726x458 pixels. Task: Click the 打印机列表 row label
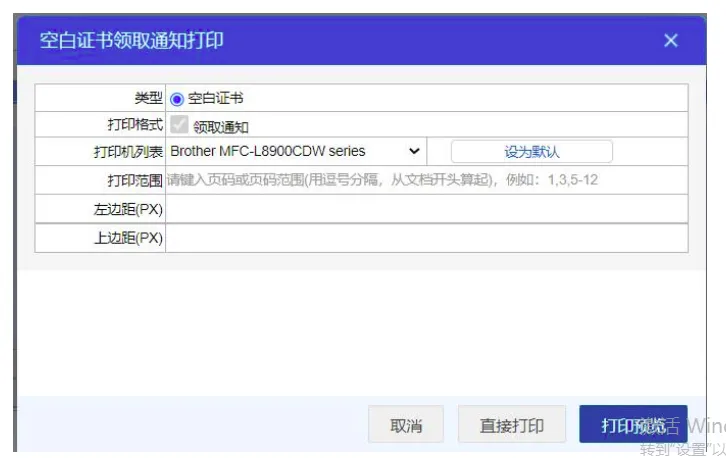(128, 152)
